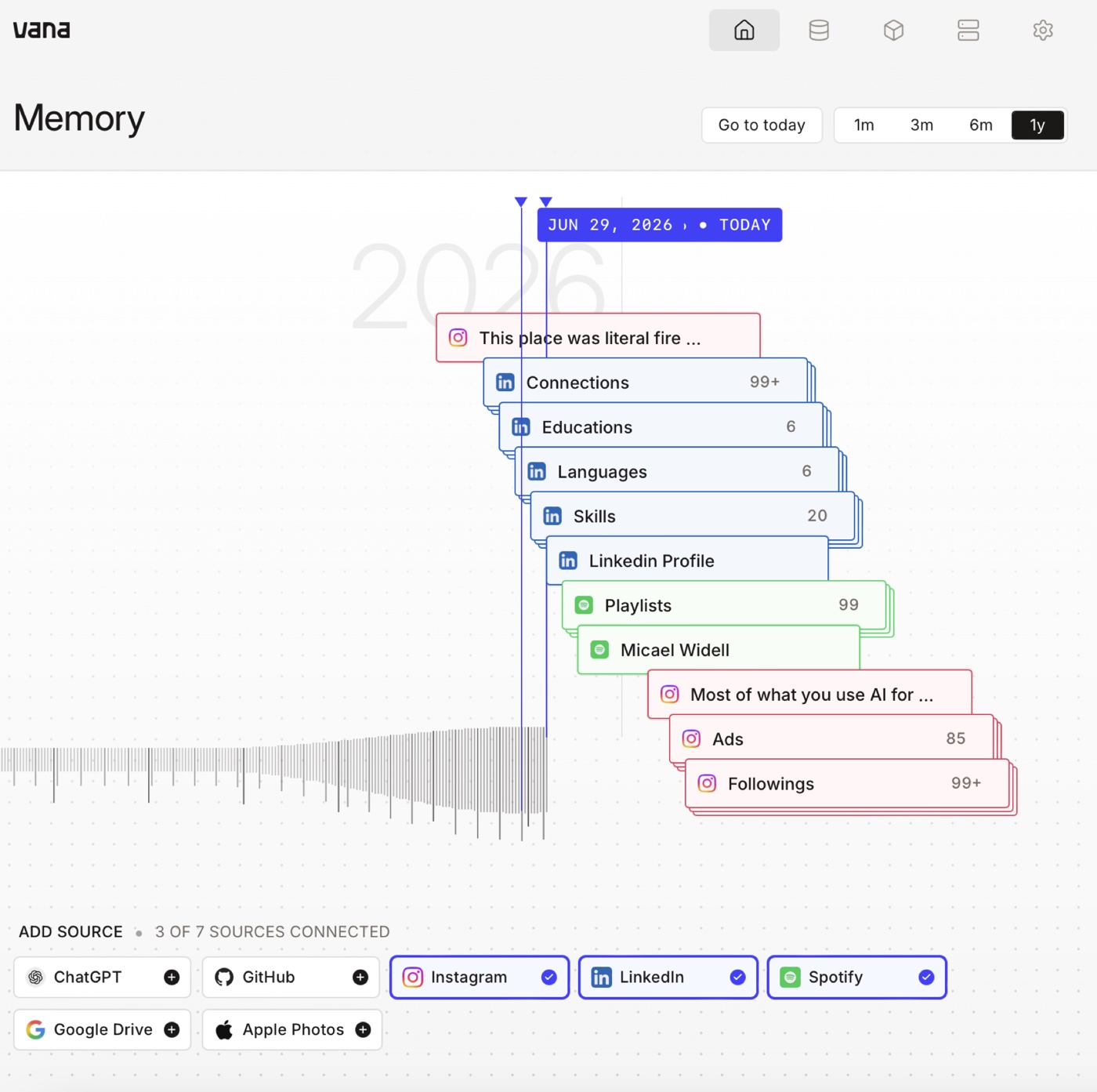Click the '3 of 7 sources connected' text

tap(272, 931)
